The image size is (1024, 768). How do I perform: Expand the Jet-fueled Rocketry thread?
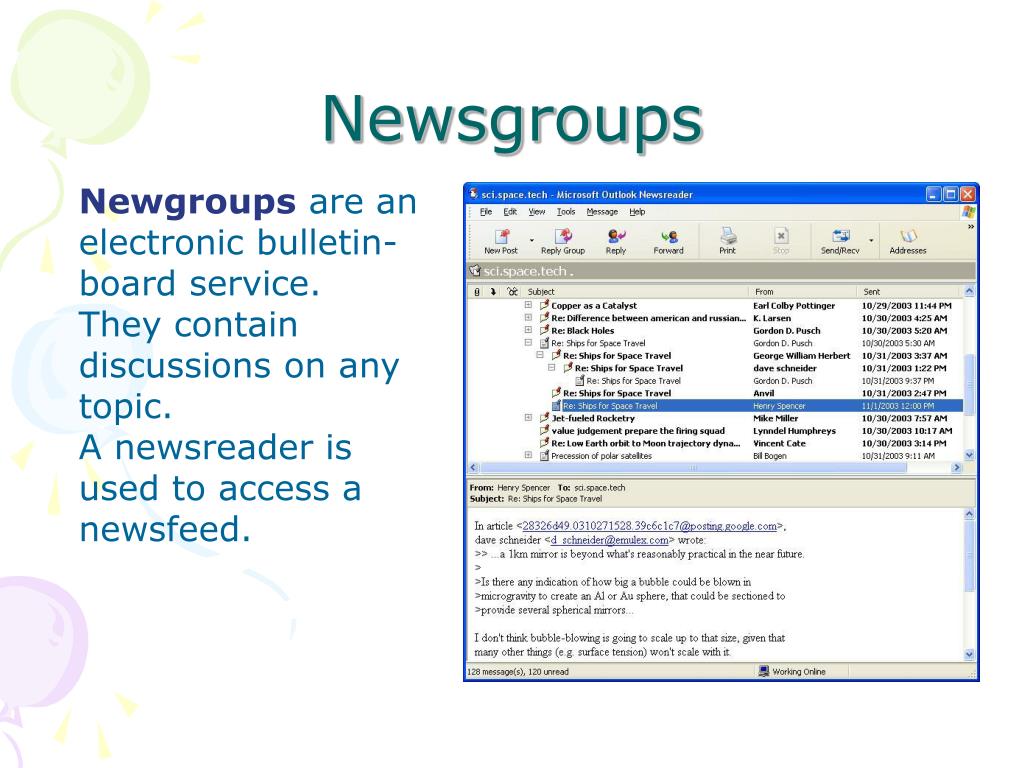[x=528, y=417]
